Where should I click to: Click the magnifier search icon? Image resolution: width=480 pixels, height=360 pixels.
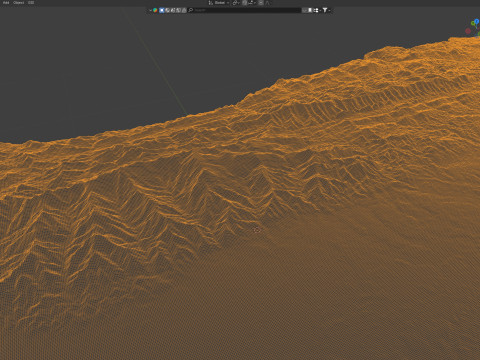[x=191, y=10]
